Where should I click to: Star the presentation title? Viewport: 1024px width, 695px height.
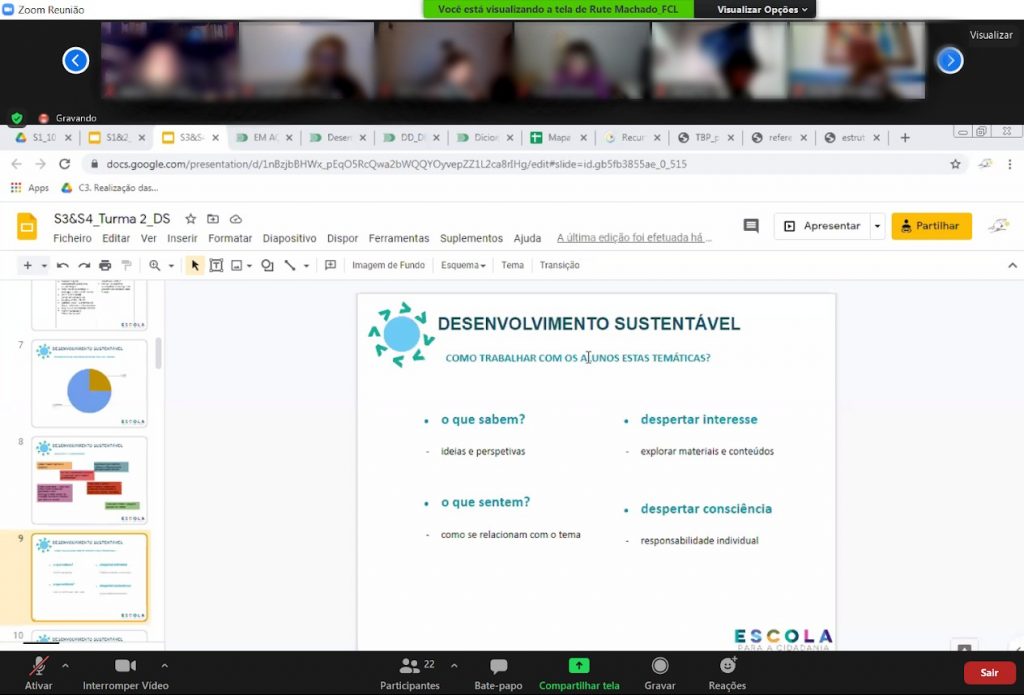point(190,219)
